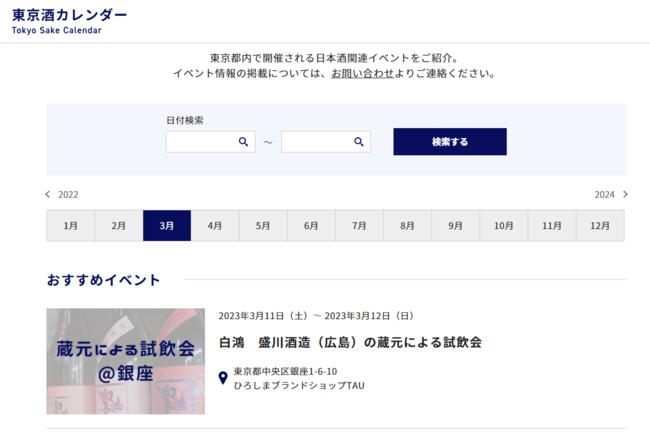Select the 1月 month tab
Screen dimensions: 650x441
[x=70, y=226]
